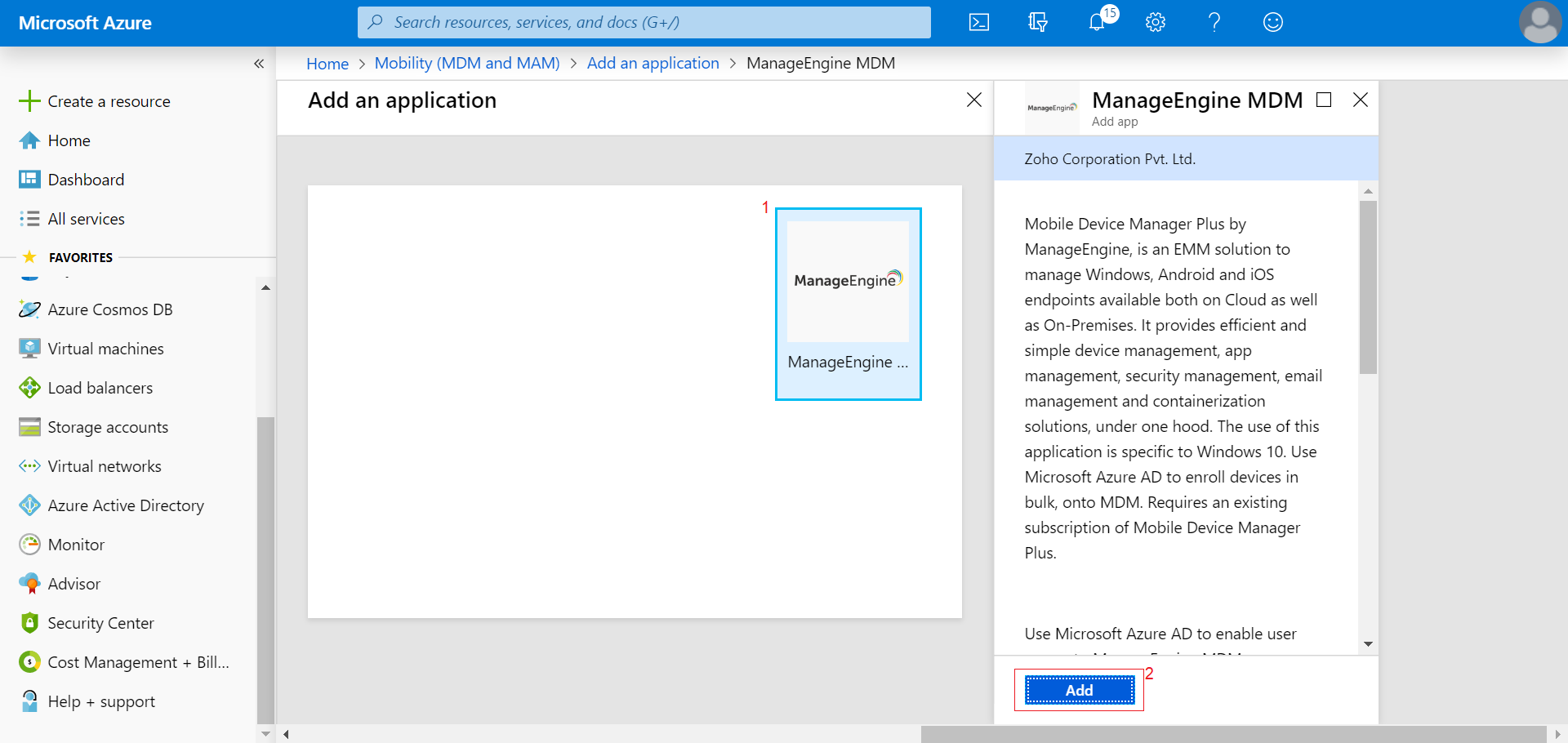Click the description panel vertical scrollbar
Screen dimensions: 1568x743
click(x=1368, y=287)
